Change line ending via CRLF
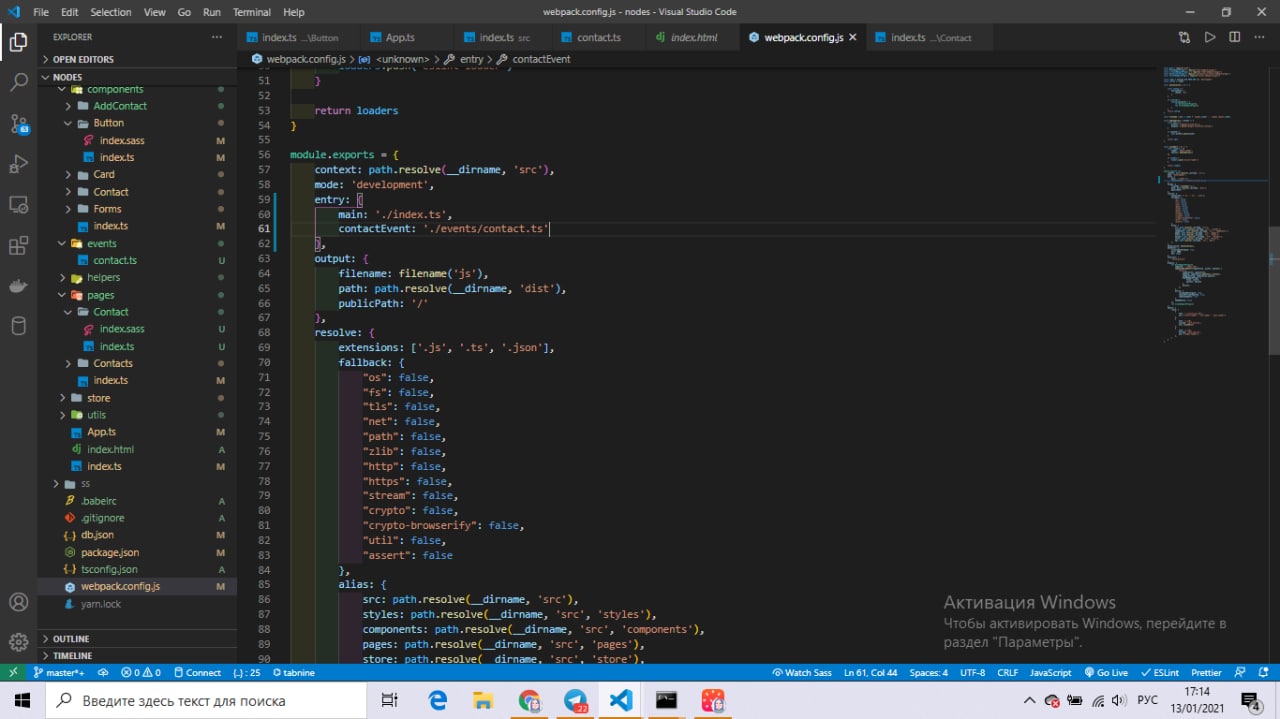The width and height of the screenshot is (1280, 719). pos(1007,672)
